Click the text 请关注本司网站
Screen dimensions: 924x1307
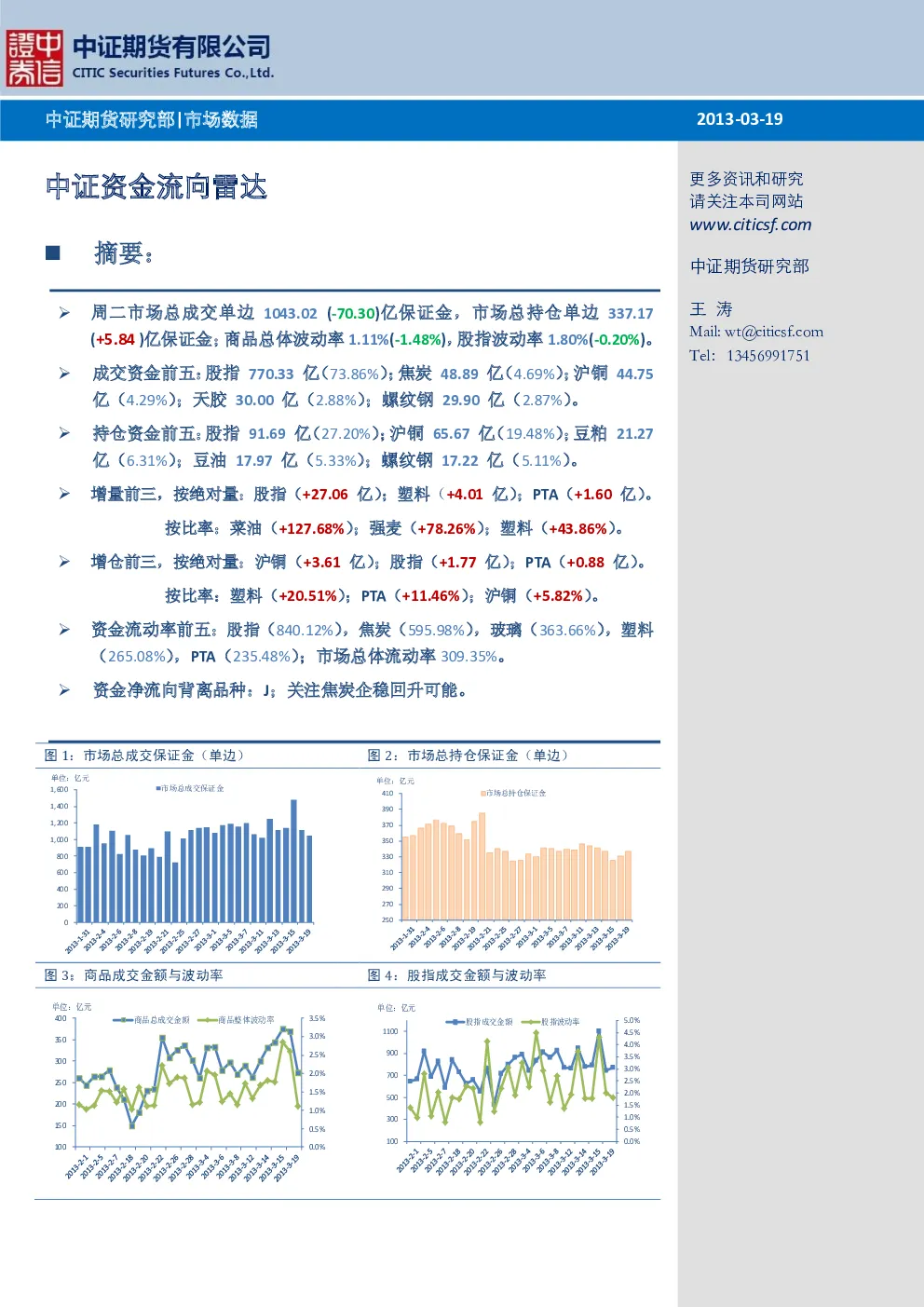pyautogui.click(x=746, y=201)
